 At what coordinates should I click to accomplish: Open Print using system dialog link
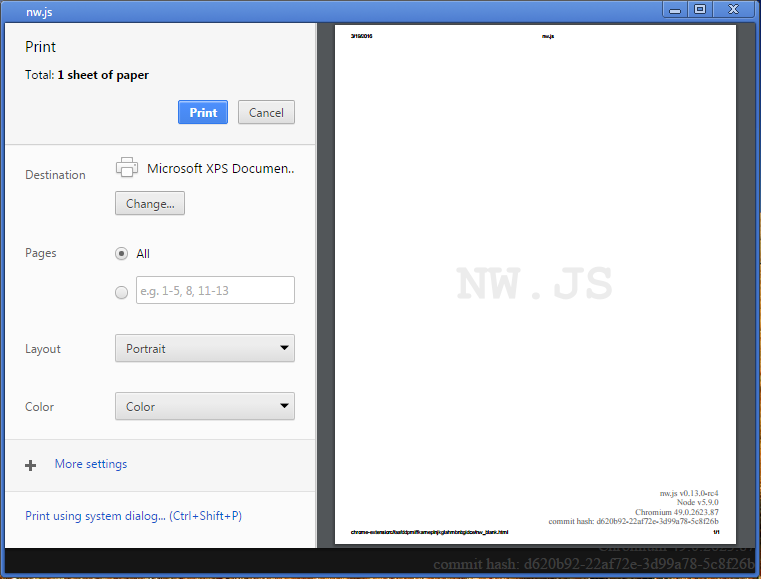point(133,516)
